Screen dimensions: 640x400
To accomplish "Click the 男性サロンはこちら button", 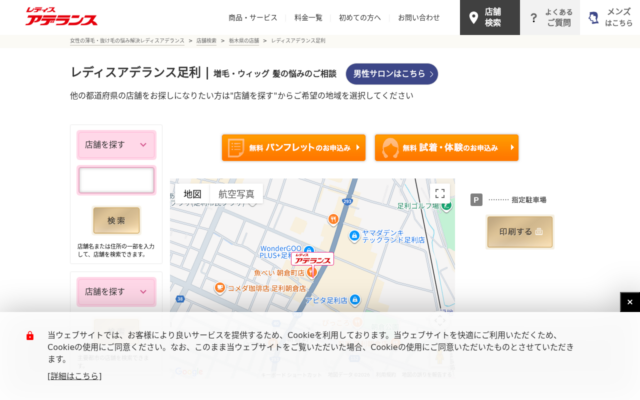I will 392,74.
